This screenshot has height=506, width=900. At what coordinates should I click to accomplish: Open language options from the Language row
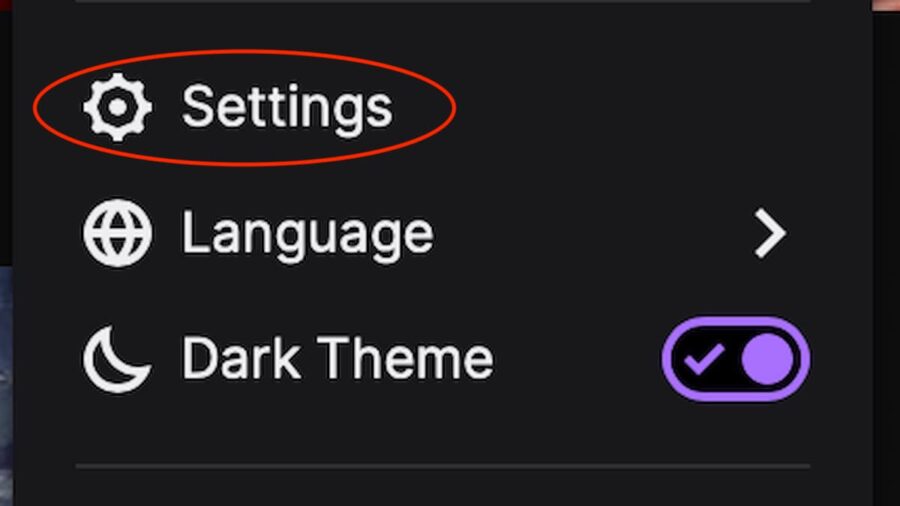click(443, 233)
